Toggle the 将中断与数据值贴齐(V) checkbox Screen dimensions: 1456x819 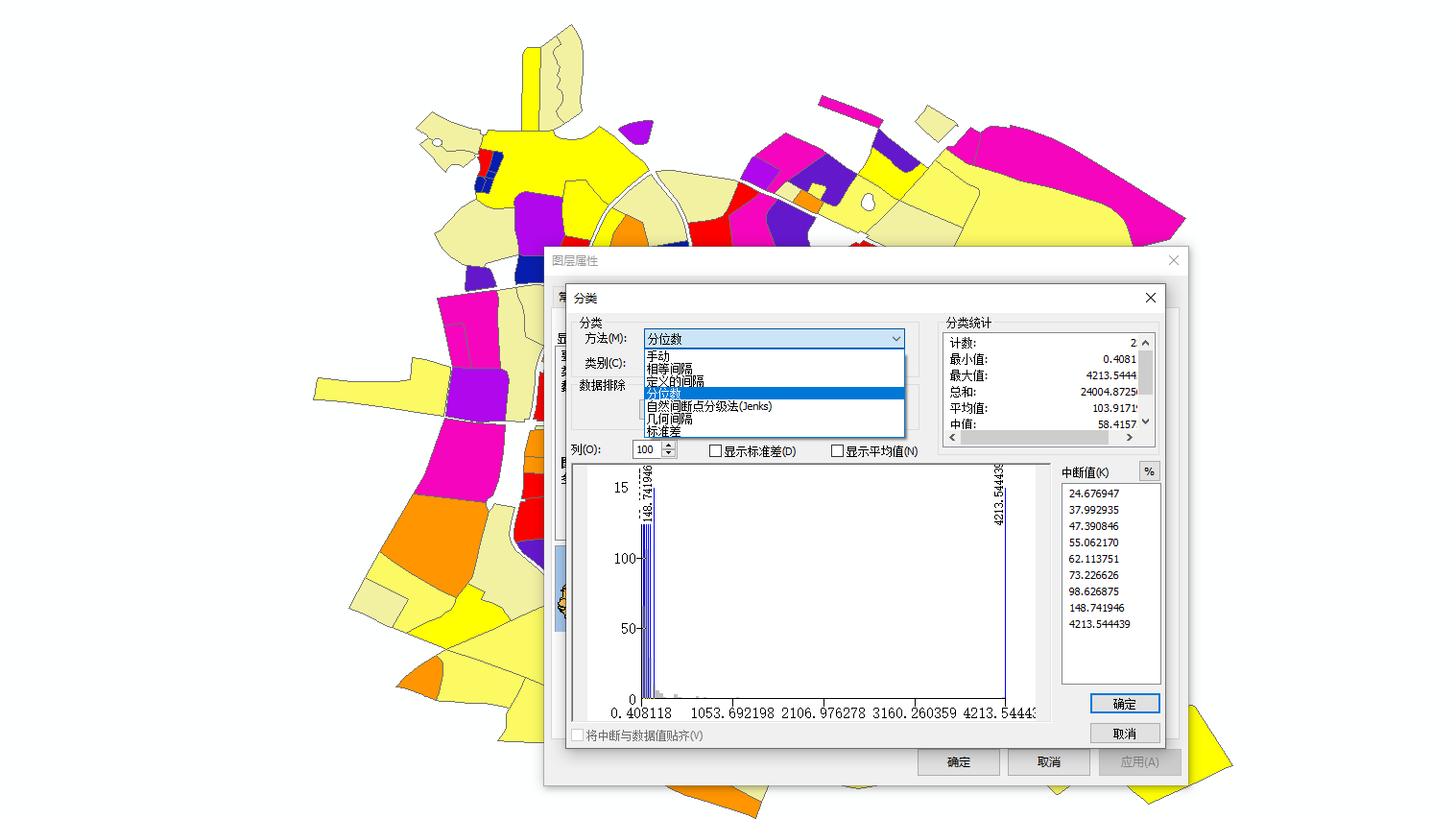click(578, 735)
